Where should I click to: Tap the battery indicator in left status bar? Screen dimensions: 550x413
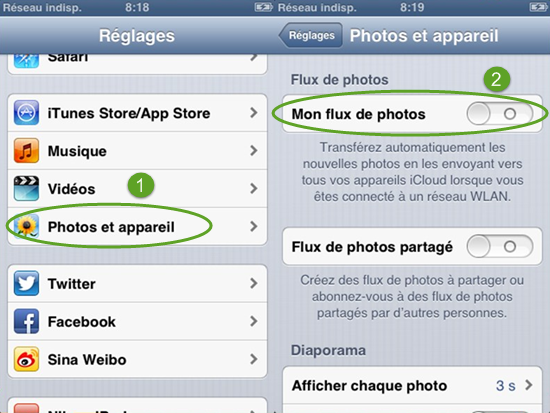pyautogui.click(x=263, y=7)
